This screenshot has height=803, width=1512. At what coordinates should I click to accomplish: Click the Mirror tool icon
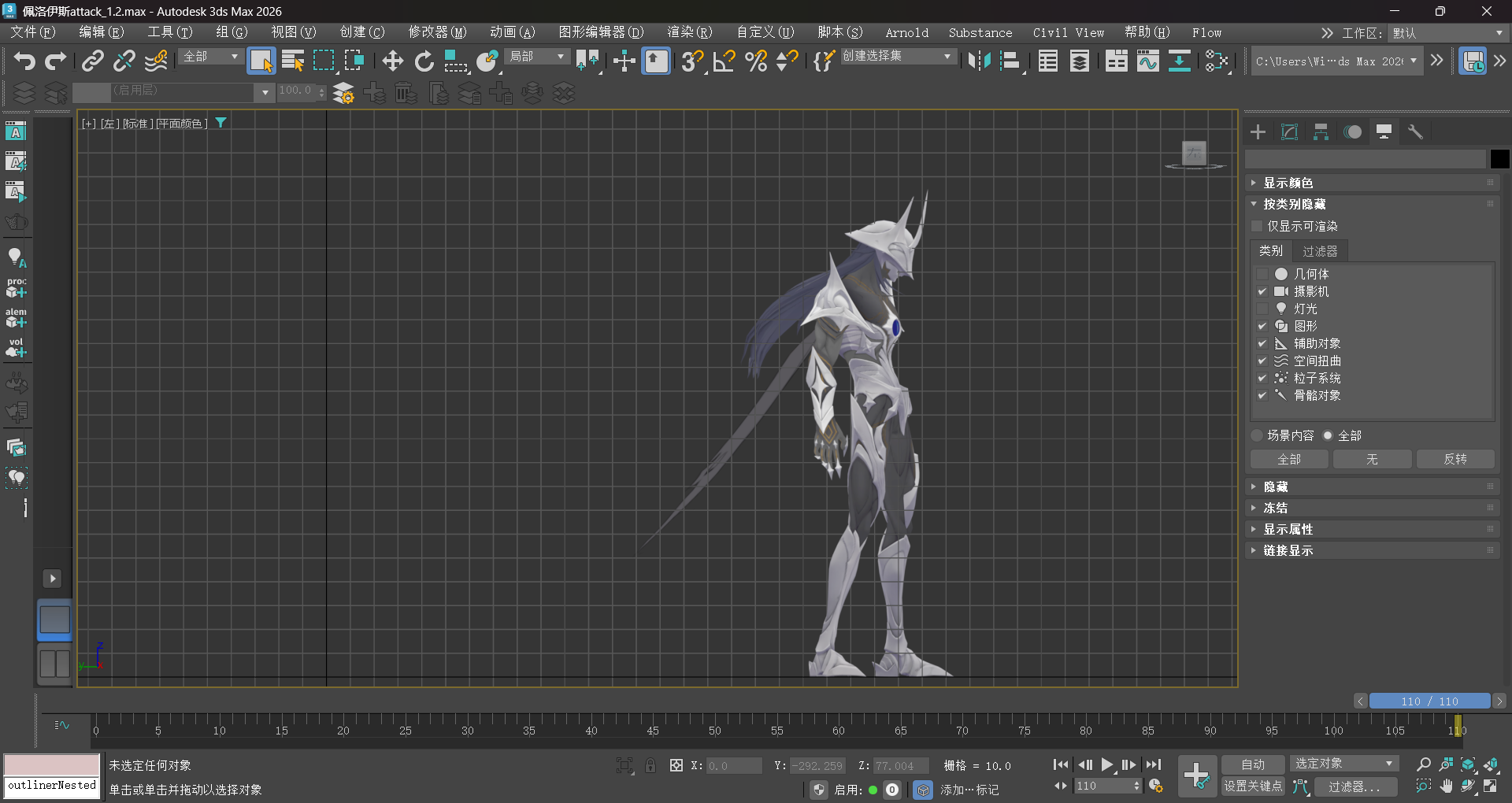[x=979, y=61]
